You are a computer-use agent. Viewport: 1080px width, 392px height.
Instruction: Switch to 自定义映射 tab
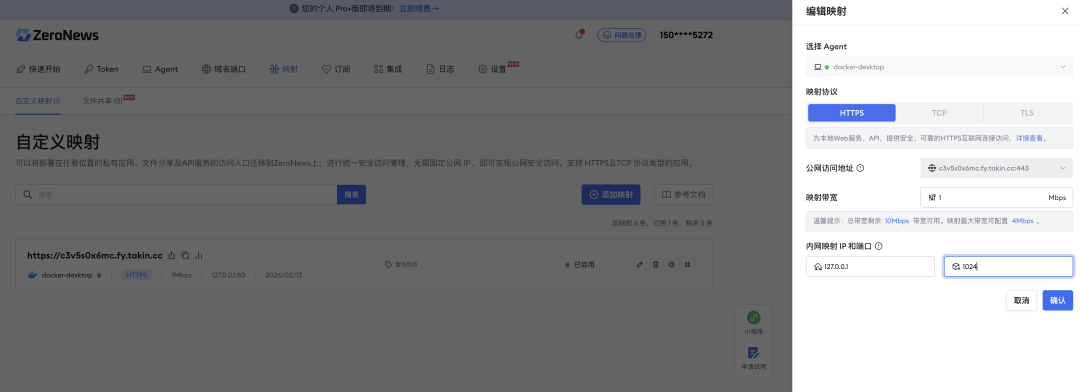(x=38, y=101)
